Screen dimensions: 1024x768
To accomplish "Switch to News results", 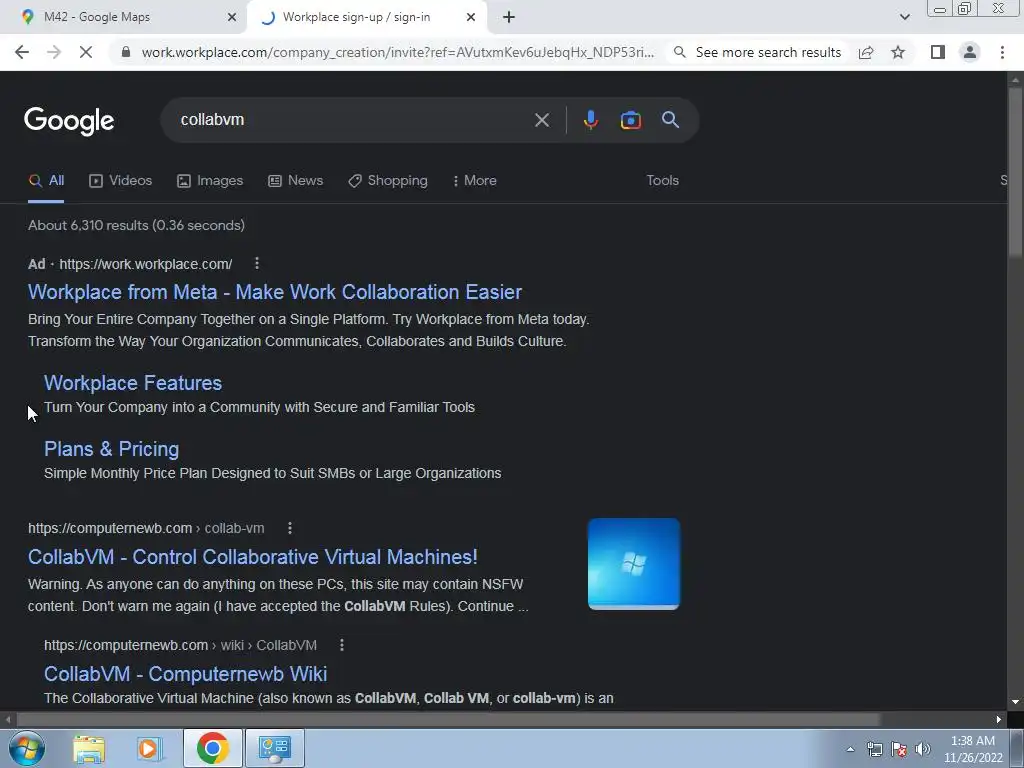I will (x=296, y=181).
